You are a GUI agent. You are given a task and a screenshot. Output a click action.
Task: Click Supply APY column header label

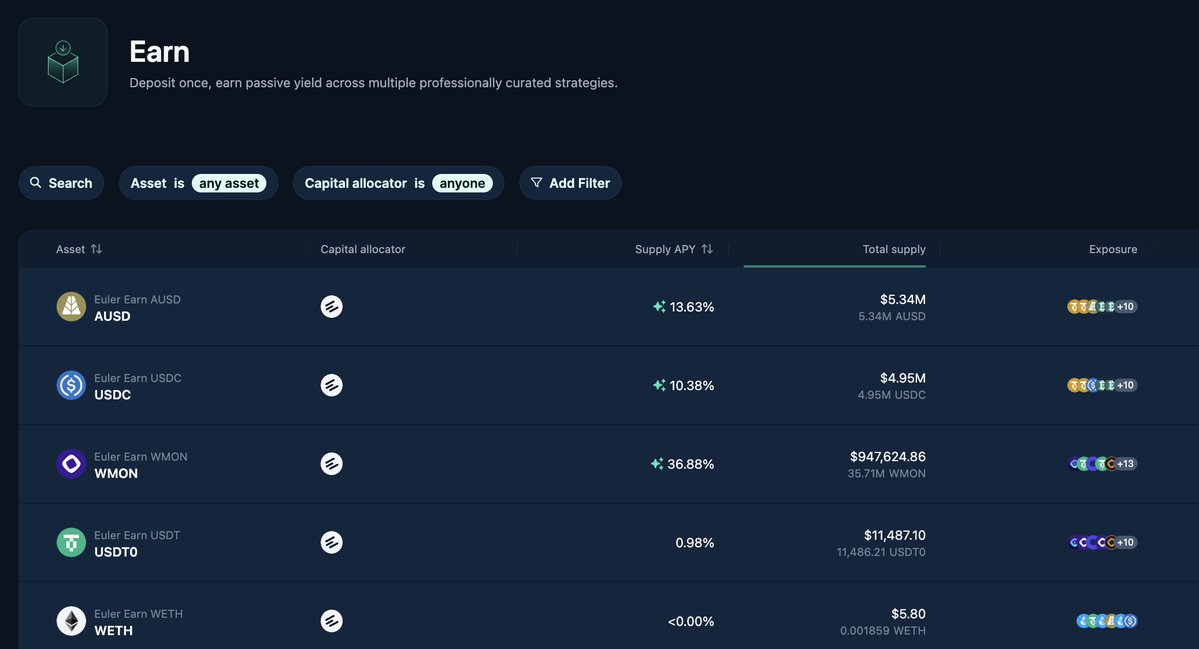click(665, 249)
